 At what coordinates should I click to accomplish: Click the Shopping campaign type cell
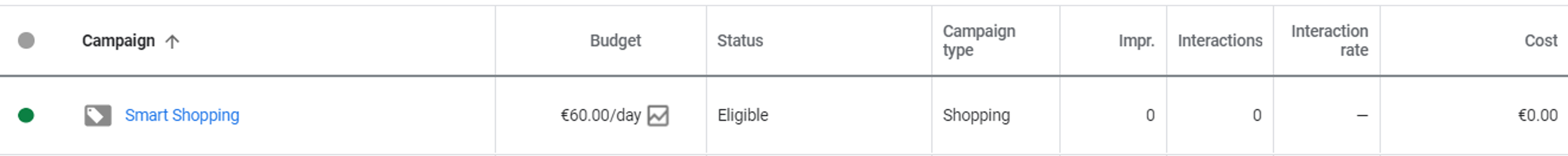click(x=976, y=115)
